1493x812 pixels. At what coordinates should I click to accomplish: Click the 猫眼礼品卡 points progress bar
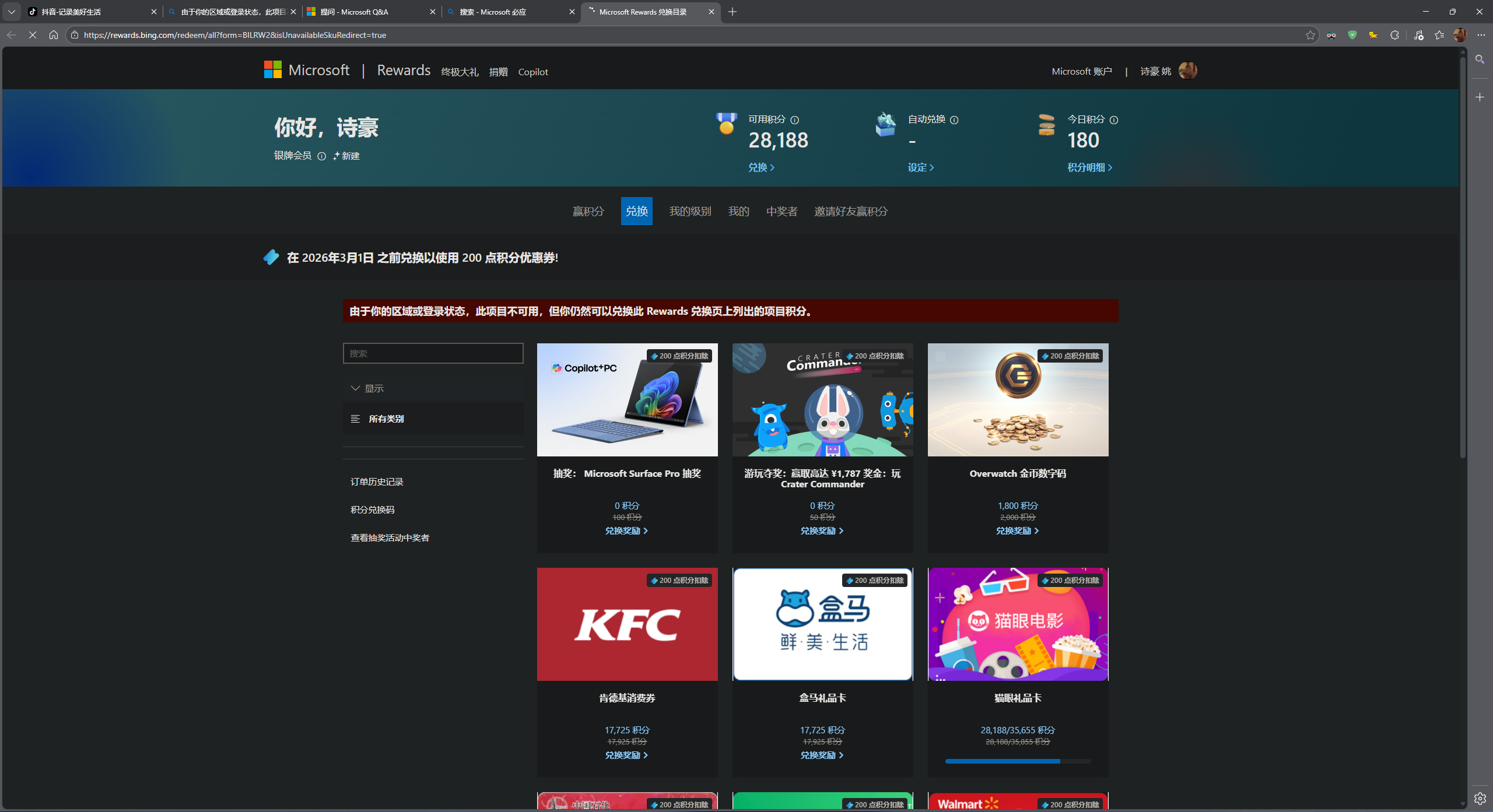coord(1017,761)
